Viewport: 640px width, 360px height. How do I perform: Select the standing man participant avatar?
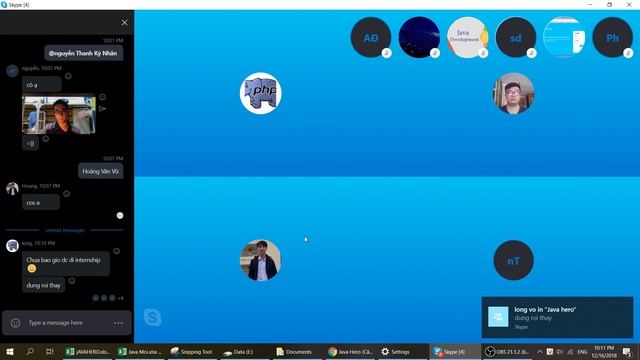tap(260, 260)
